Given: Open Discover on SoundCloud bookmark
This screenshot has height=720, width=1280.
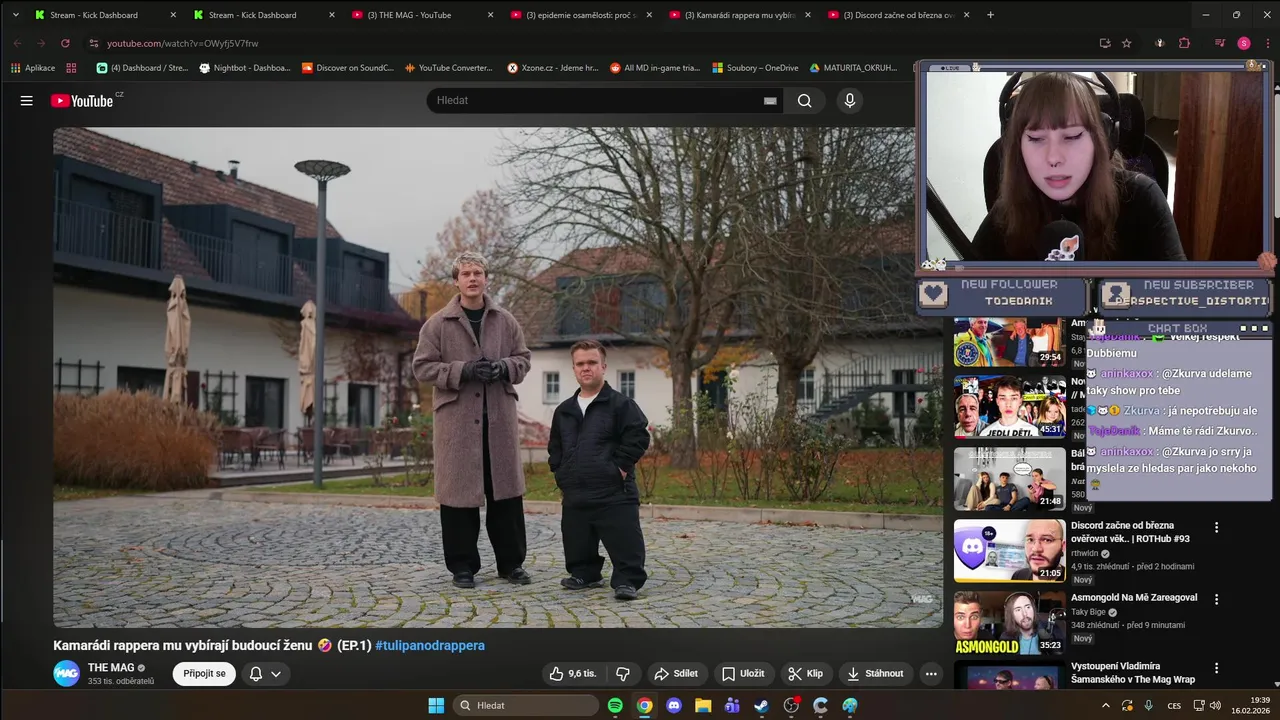Looking at the screenshot, I should [348, 68].
